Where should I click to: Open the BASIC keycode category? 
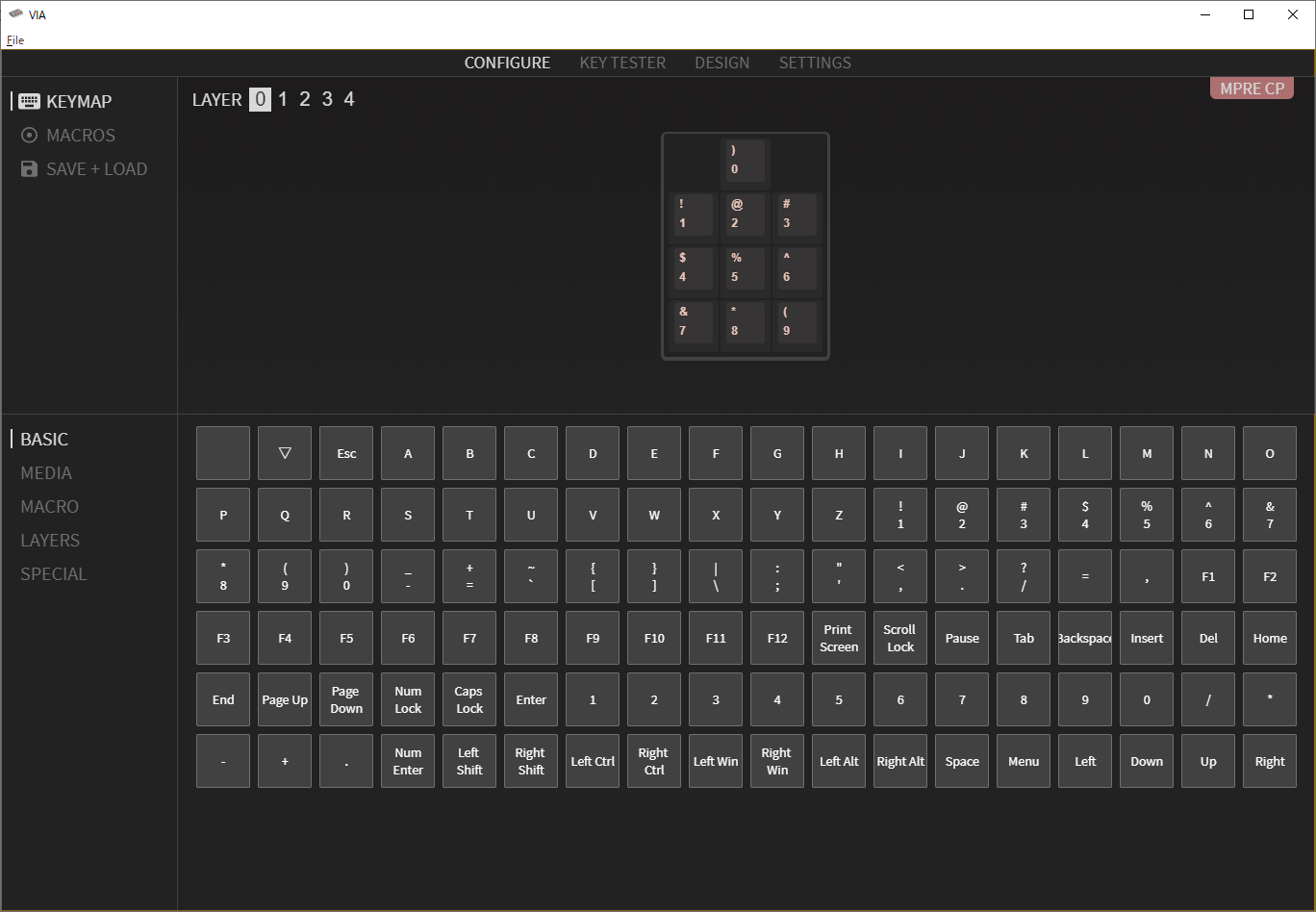coord(44,440)
